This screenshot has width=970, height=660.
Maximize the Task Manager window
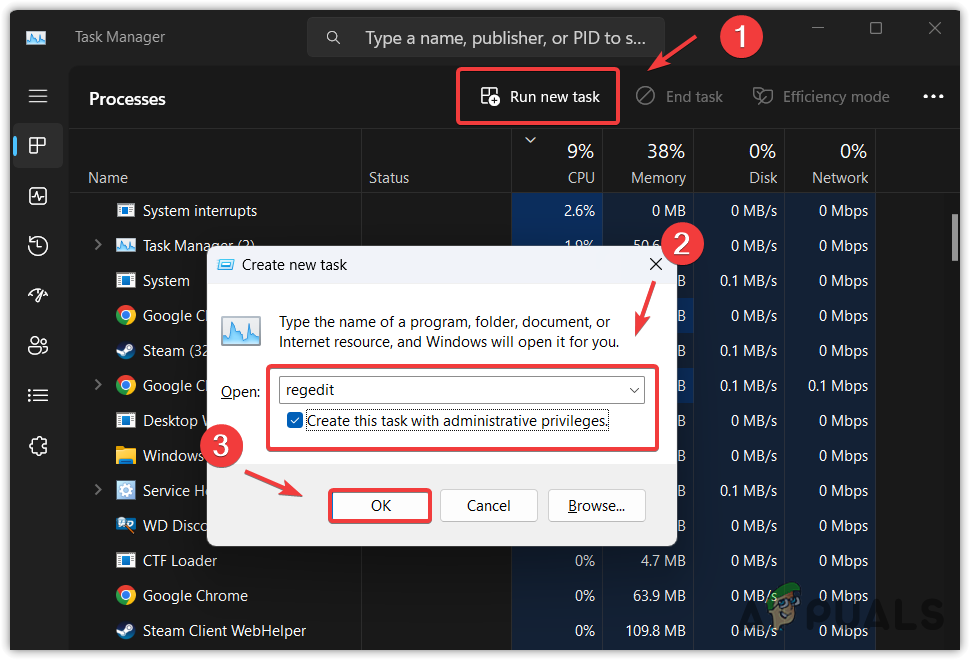875,28
